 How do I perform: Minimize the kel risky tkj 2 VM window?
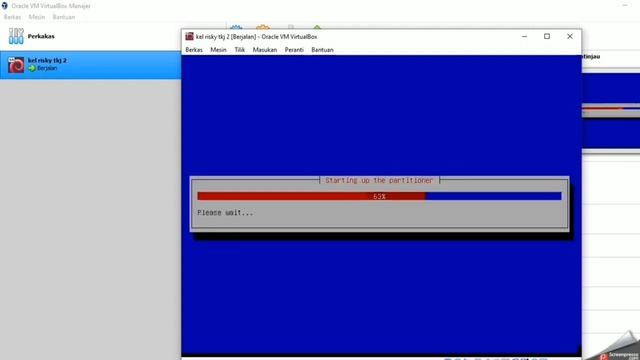pyautogui.click(x=524, y=36)
